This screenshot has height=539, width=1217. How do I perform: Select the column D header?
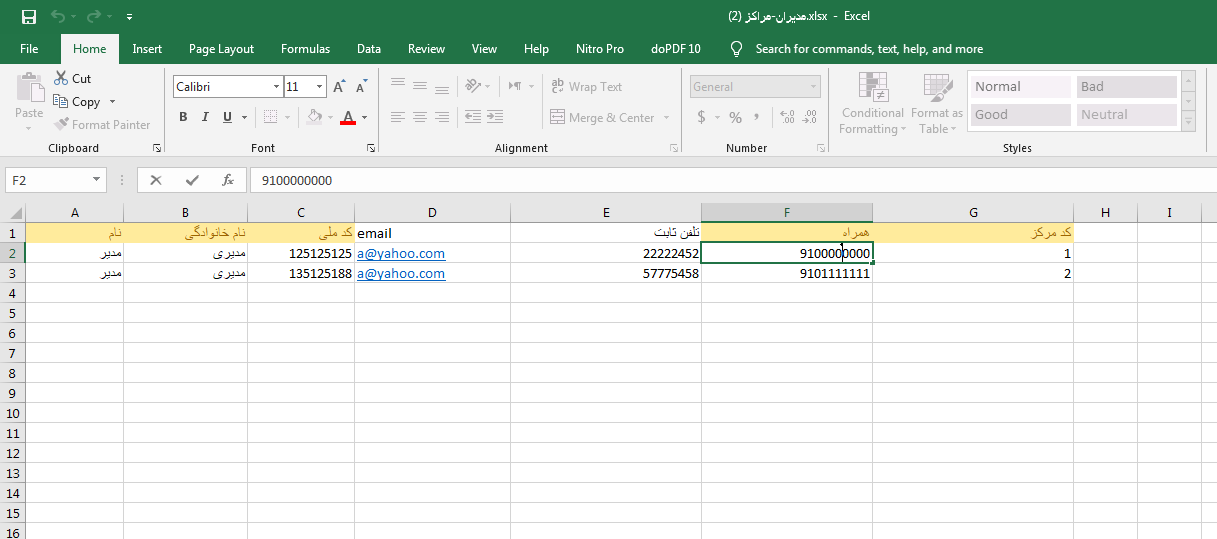(432, 213)
